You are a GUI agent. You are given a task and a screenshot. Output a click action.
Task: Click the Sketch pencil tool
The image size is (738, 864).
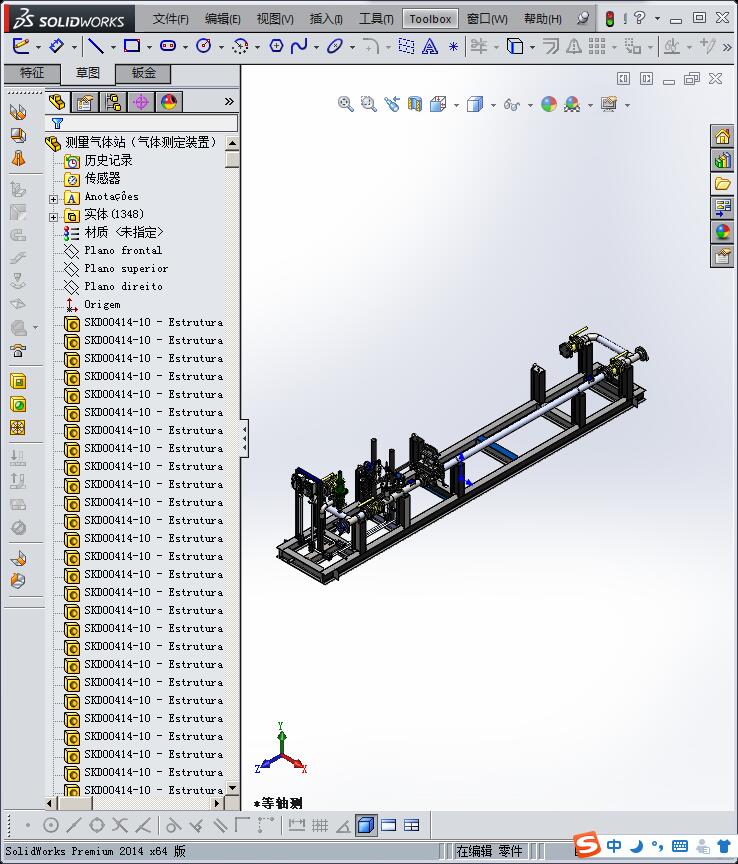pos(21,46)
